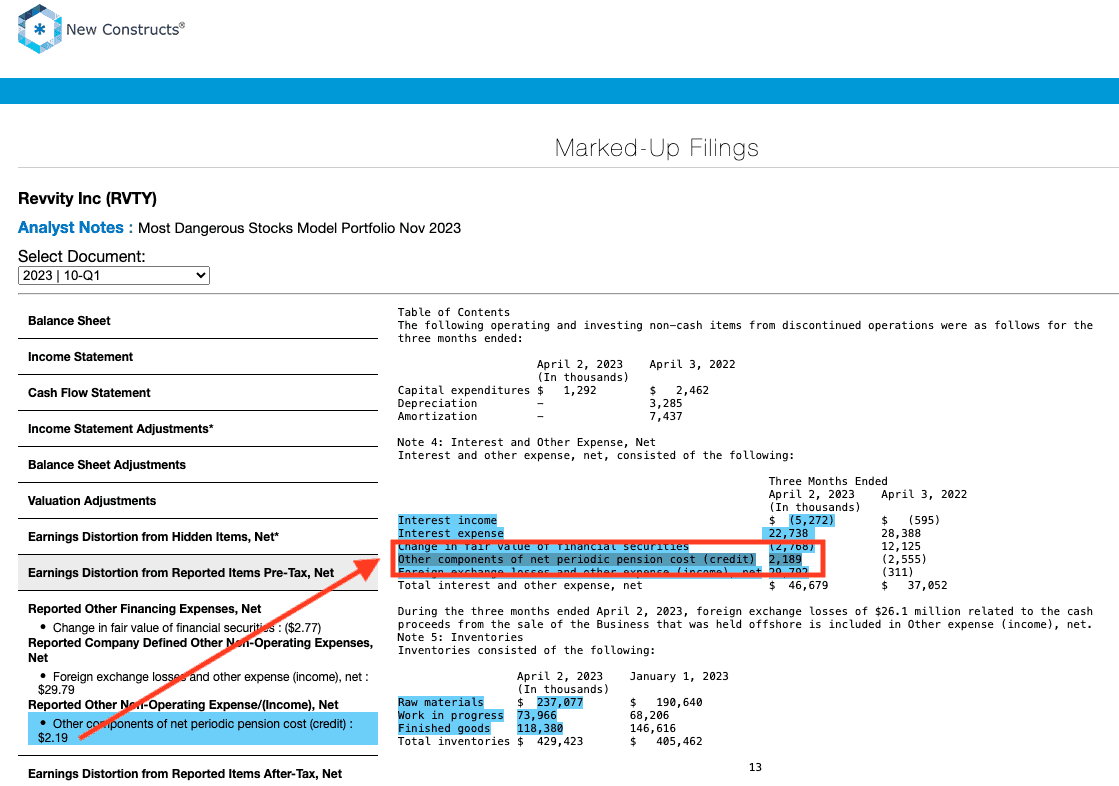Click Note 4: Interest and Other Expense, Net

(x=526, y=443)
